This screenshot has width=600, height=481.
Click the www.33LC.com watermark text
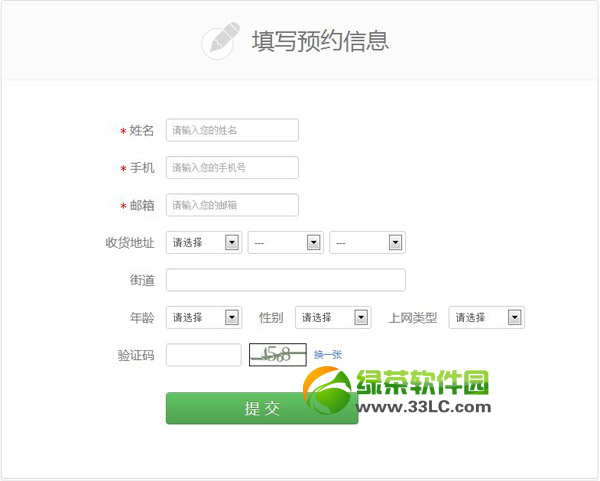(424, 407)
